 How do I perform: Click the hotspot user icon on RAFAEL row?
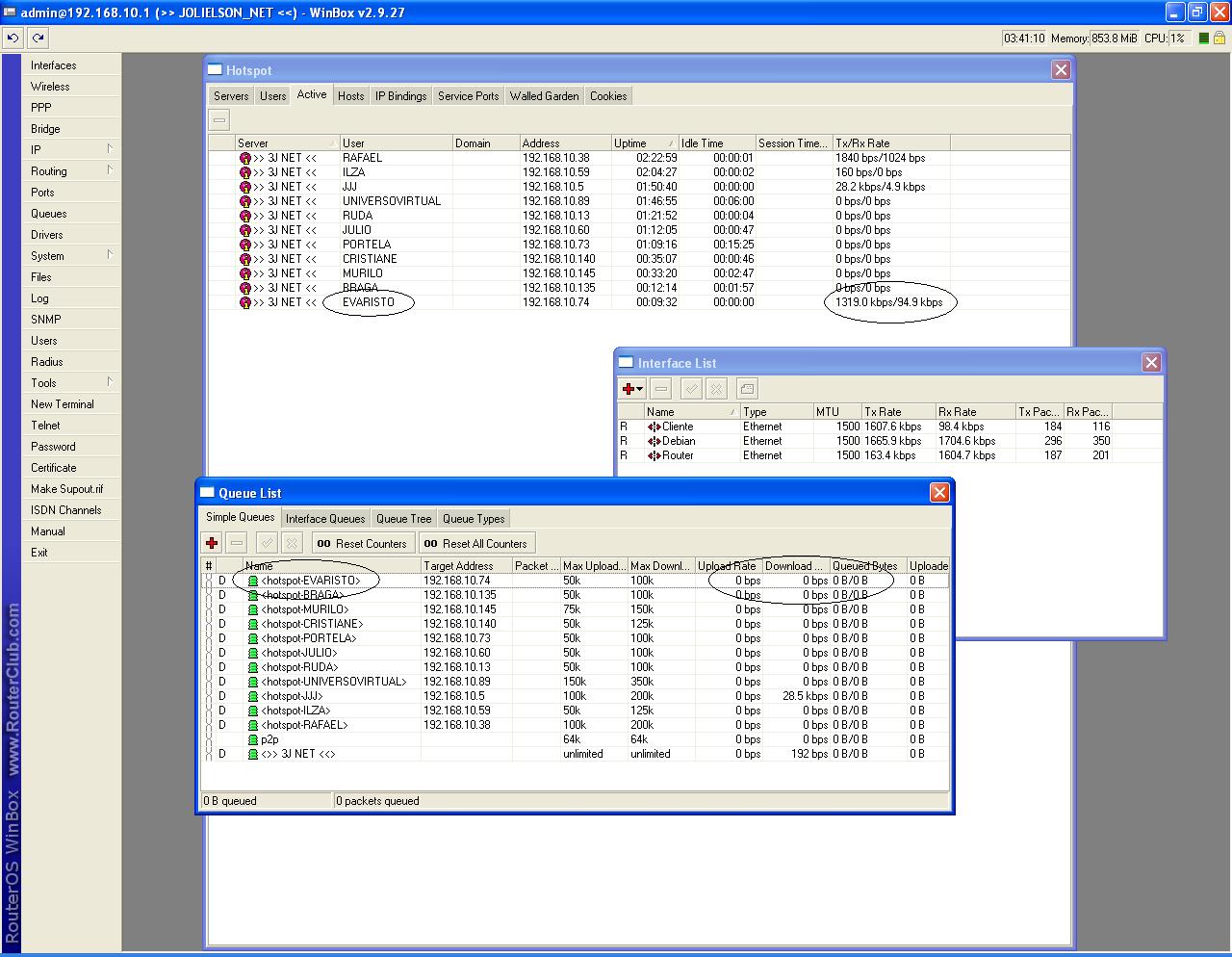pyautogui.click(x=245, y=158)
